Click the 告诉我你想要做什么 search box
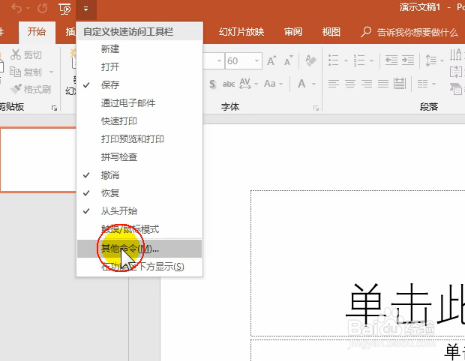Image resolution: width=465 pixels, height=361 pixels. (x=410, y=32)
